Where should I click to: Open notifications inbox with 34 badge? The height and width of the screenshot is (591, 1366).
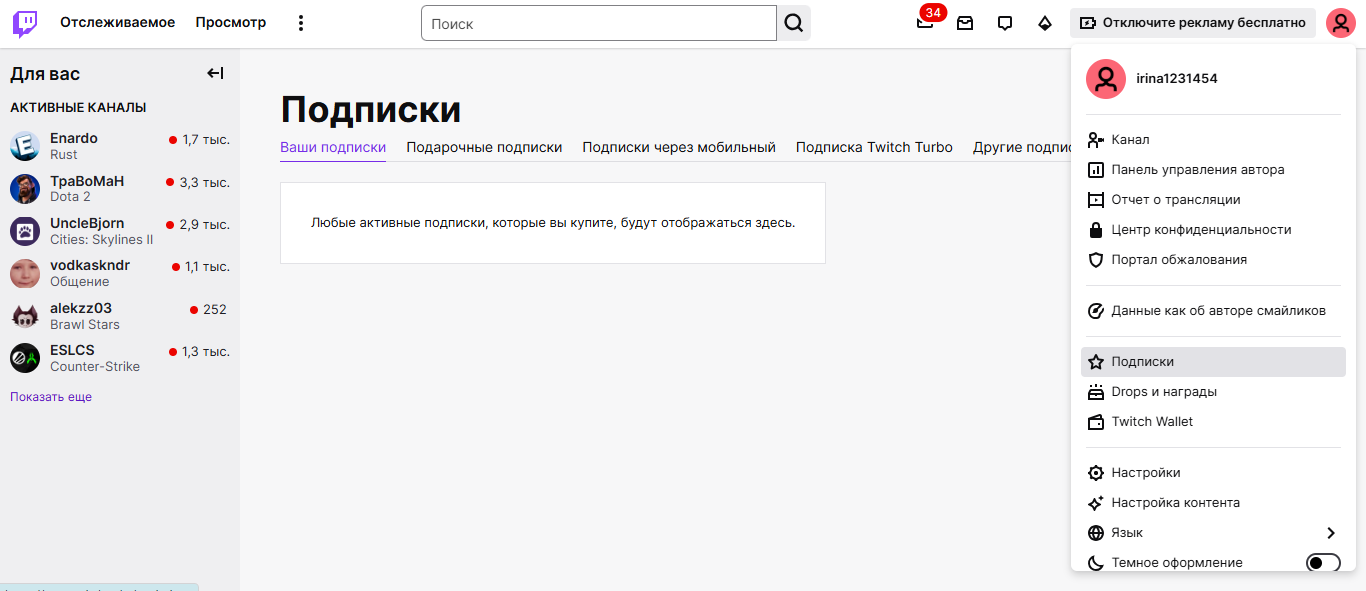pyautogui.click(x=925, y=22)
